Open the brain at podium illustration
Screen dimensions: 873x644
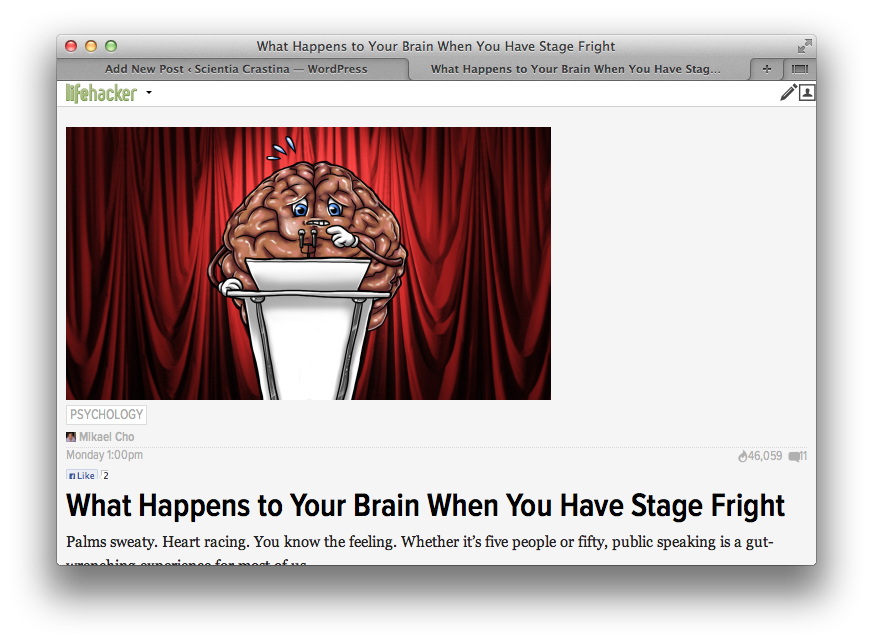[x=308, y=263]
